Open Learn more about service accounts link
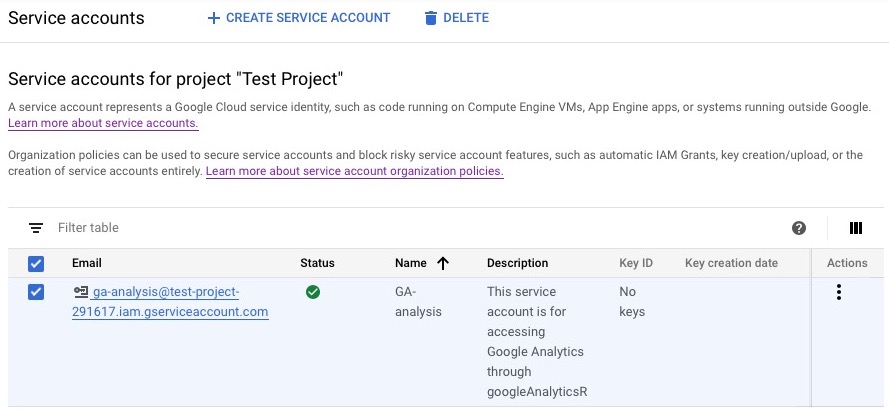The image size is (889, 414). pos(103,124)
